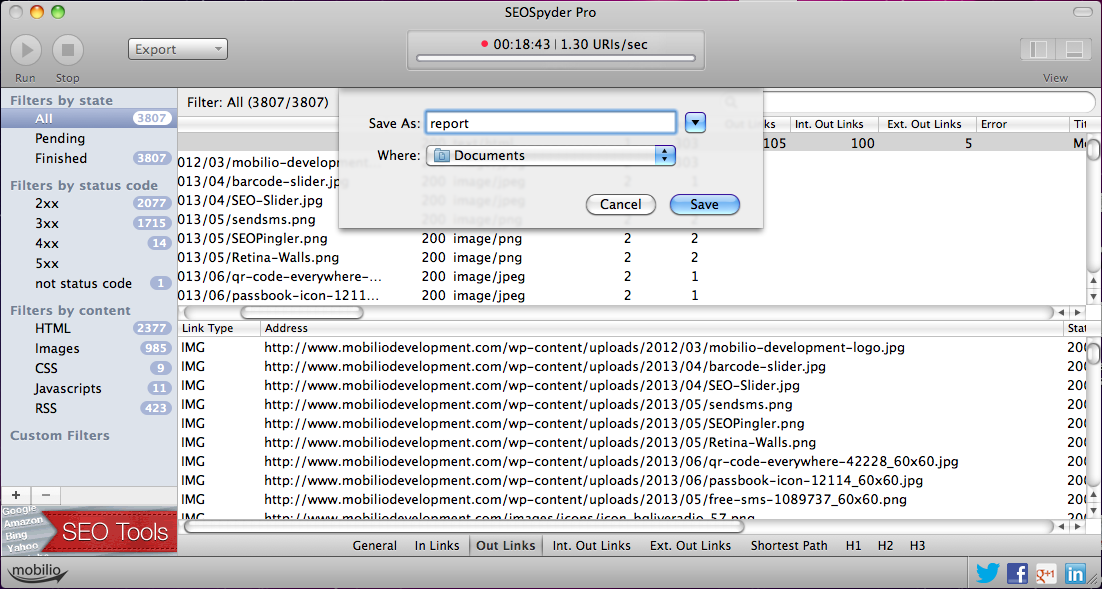Filter by 3xx status code

89,224
